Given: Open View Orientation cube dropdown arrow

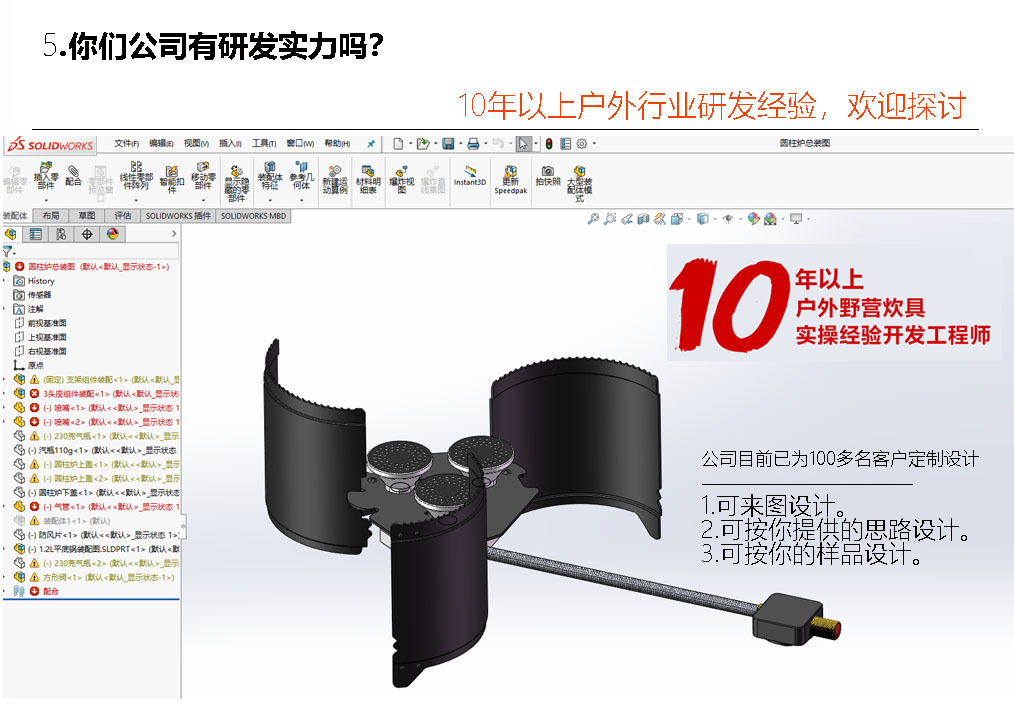Looking at the screenshot, I should pos(689,219).
